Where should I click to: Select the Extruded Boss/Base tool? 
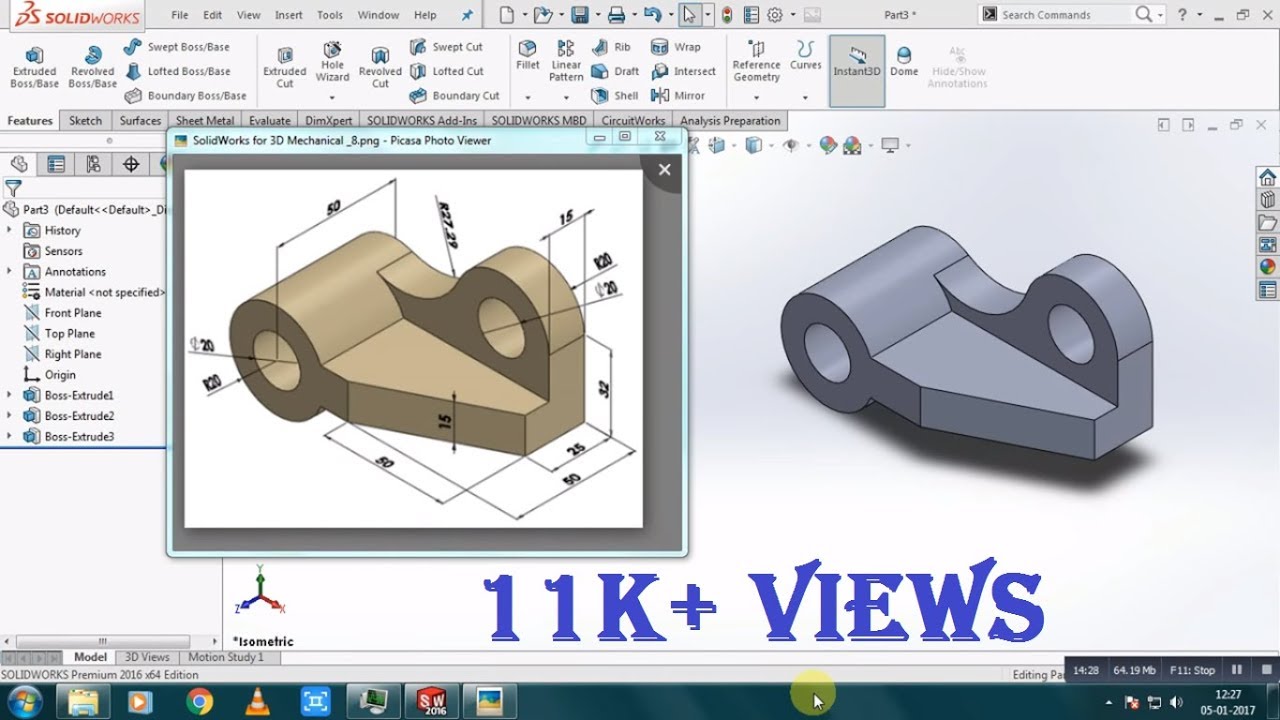coord(34,67)
